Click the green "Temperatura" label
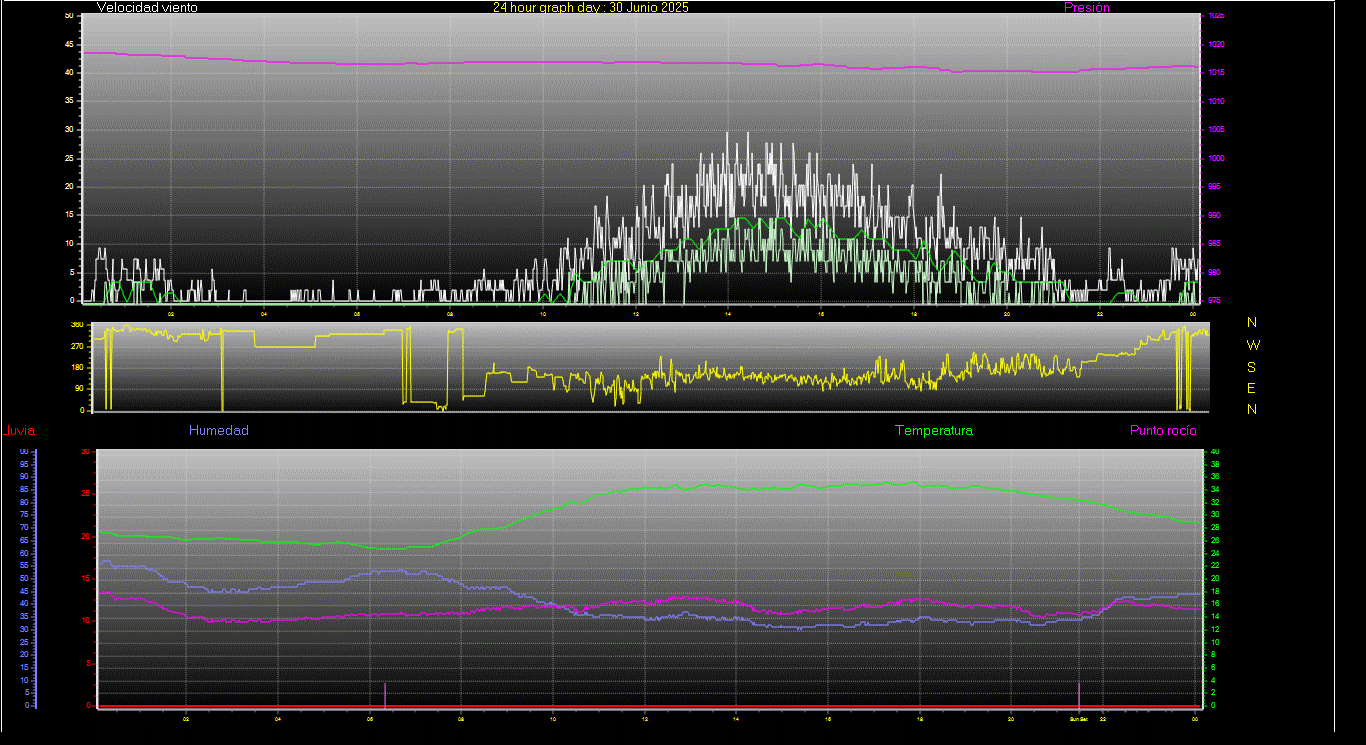Image resolution: width=1366 pixels, height=745 pixels. pyautogui.click(x=933, y=431)
